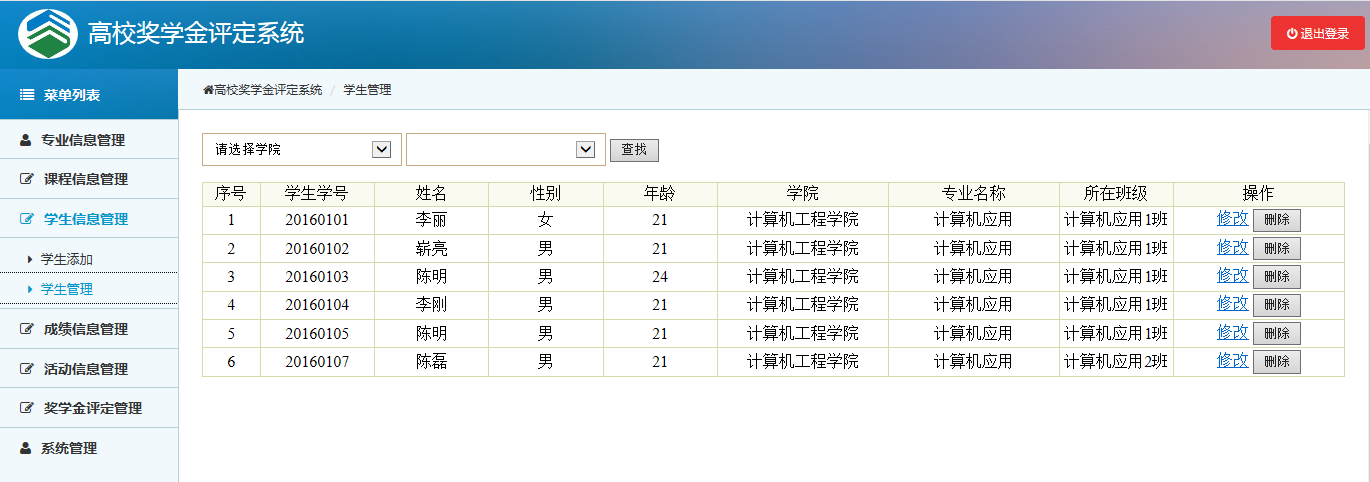Open the 奖学金评定管理 menu
Viewport: 1370px width, 482px height.
(x=92, y=408)
